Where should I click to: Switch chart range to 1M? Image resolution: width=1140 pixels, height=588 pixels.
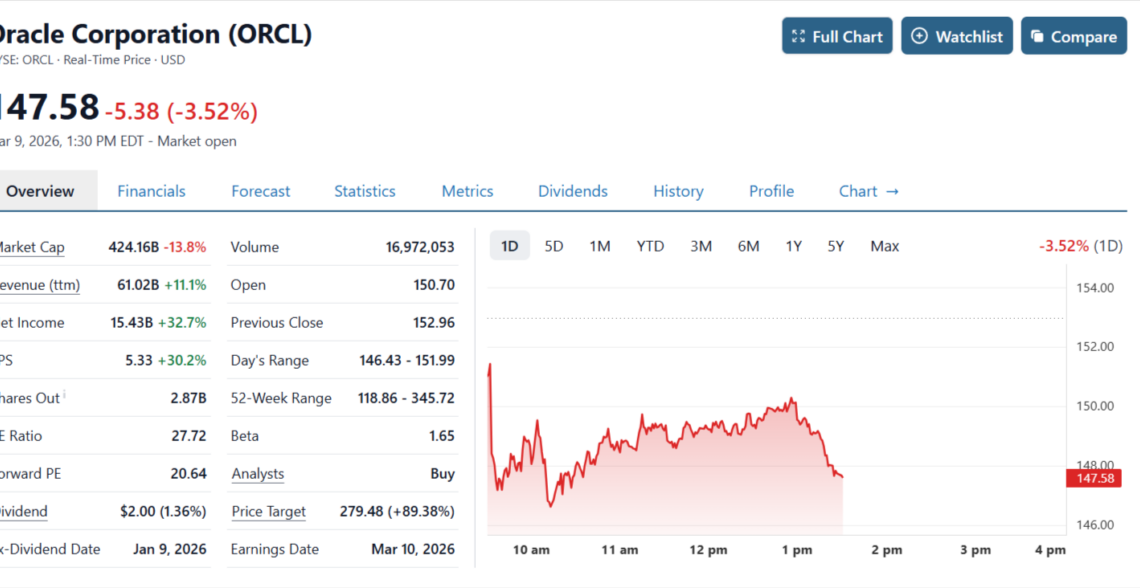[x=600, y=246]
